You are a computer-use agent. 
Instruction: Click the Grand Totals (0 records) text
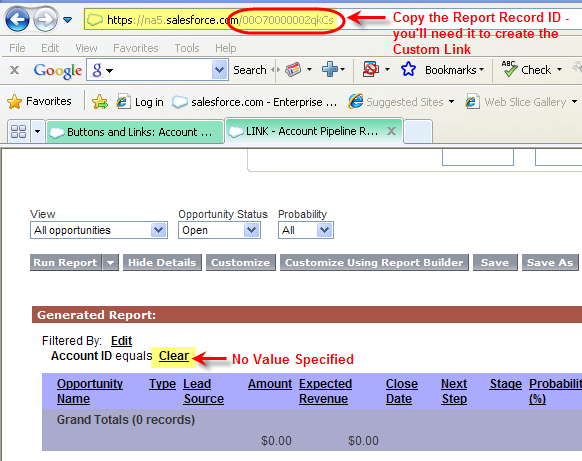[x=126, y=420]
